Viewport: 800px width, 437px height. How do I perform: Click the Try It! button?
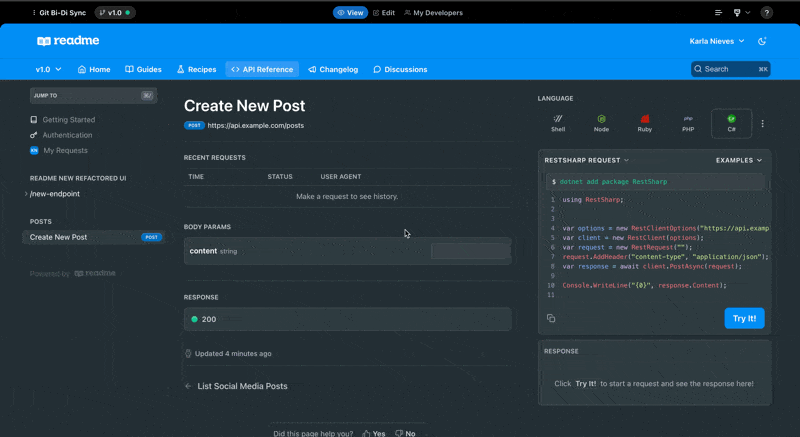[x=744, y=318]
